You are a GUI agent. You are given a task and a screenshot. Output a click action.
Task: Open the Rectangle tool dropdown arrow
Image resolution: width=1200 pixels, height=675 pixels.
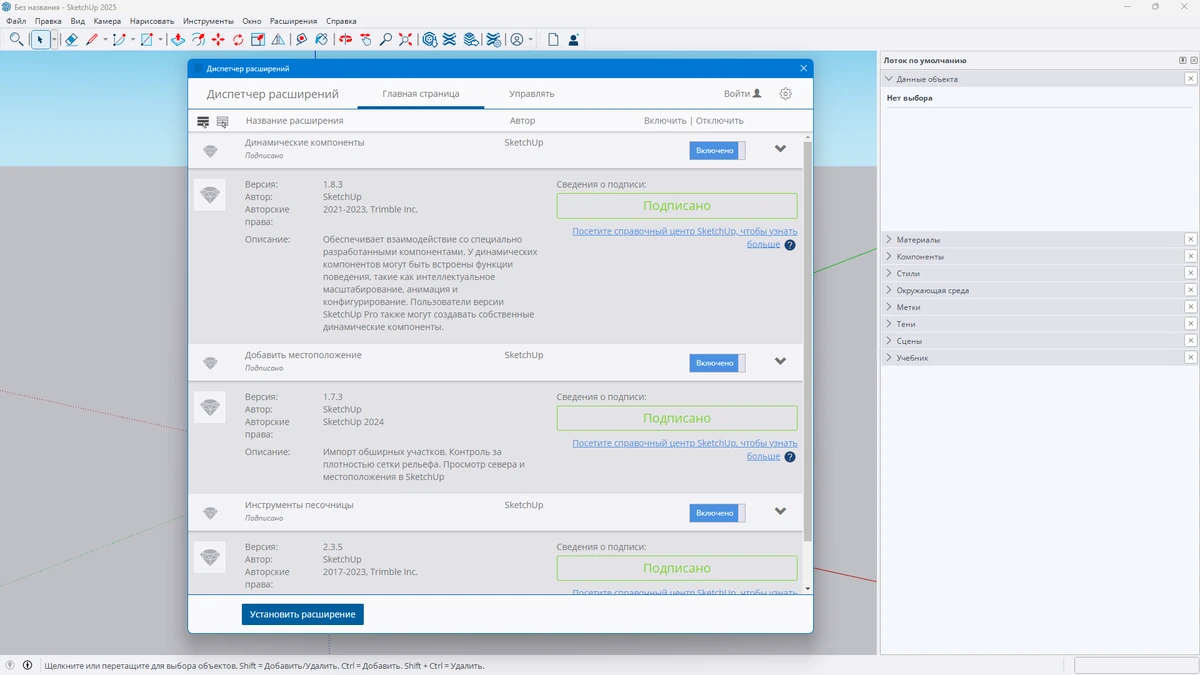pos(158,40)
